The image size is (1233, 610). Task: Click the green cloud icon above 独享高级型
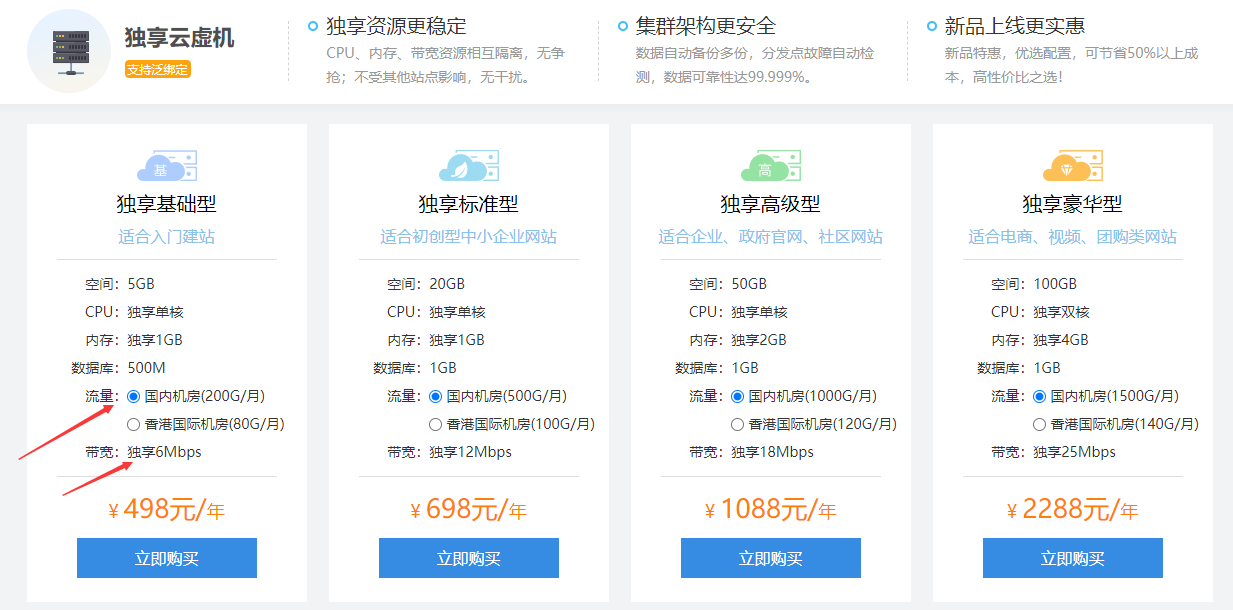point(770,166)
